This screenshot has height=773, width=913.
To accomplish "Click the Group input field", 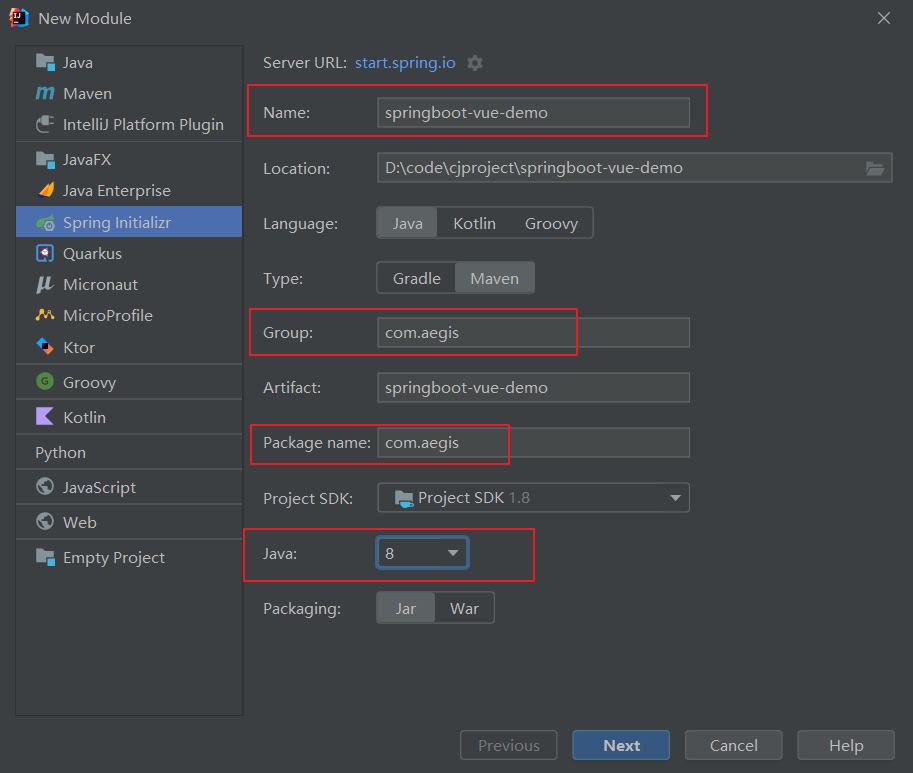I will pyautogui.click(x=533, y=332).
